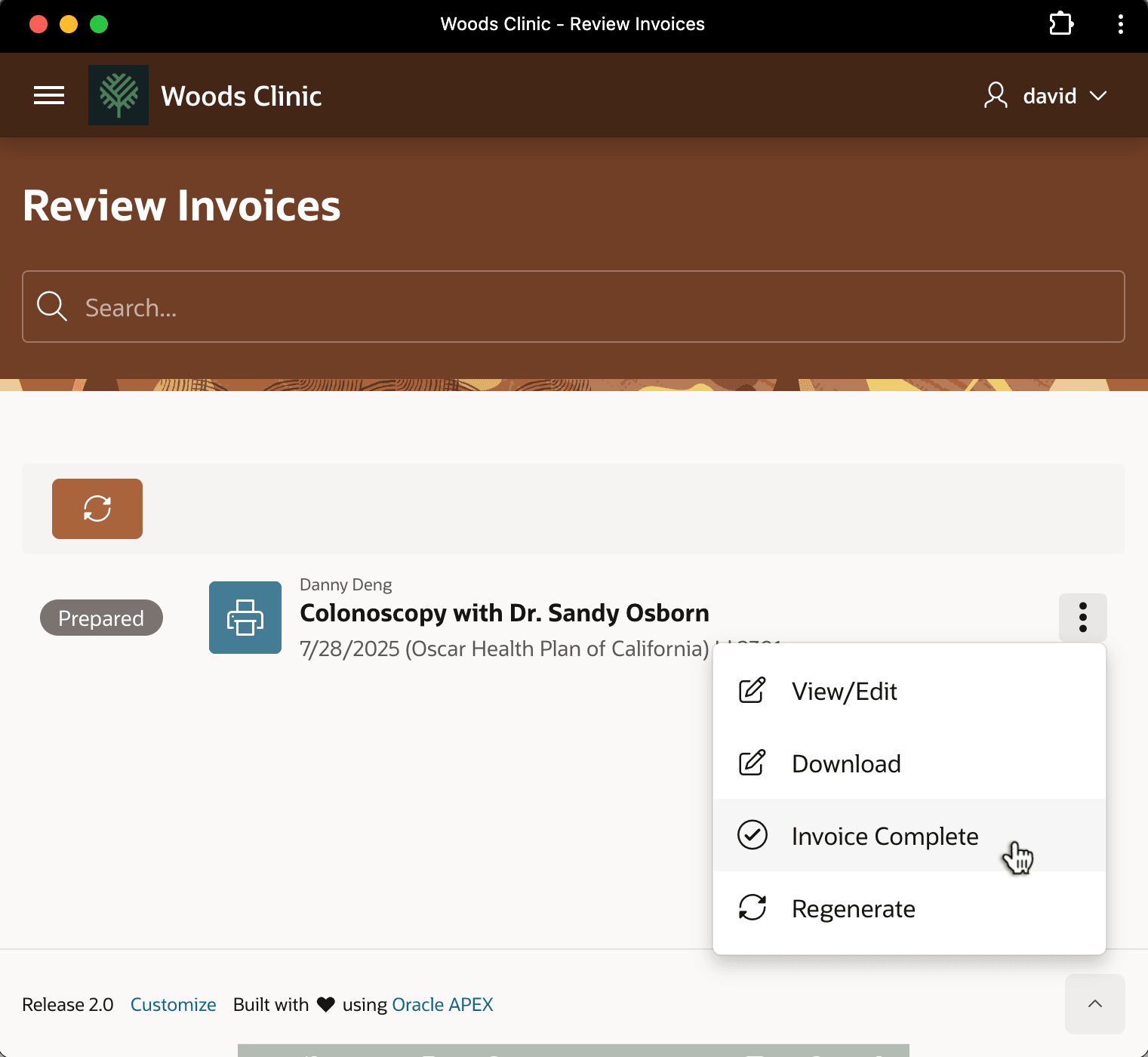
Task: Click the 7/28/2025 Oscar Health Plan line
Action: click(x=504, y=649)
